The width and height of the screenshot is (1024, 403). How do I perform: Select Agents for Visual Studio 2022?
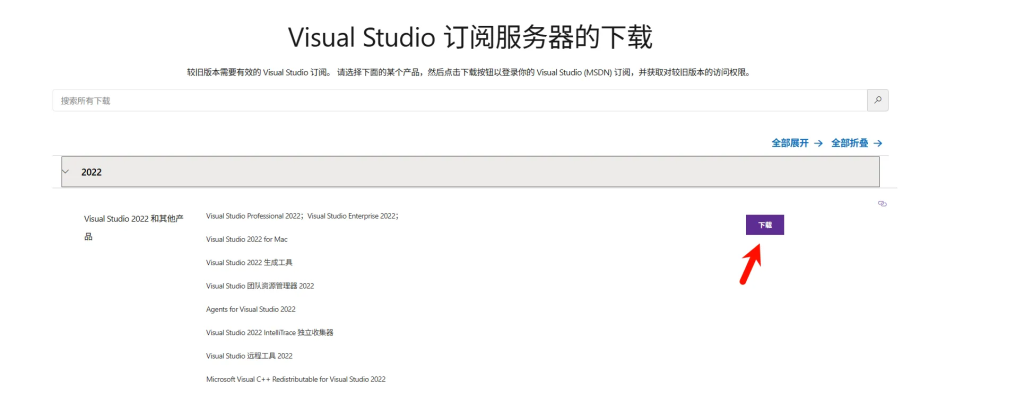click(251, 309)
